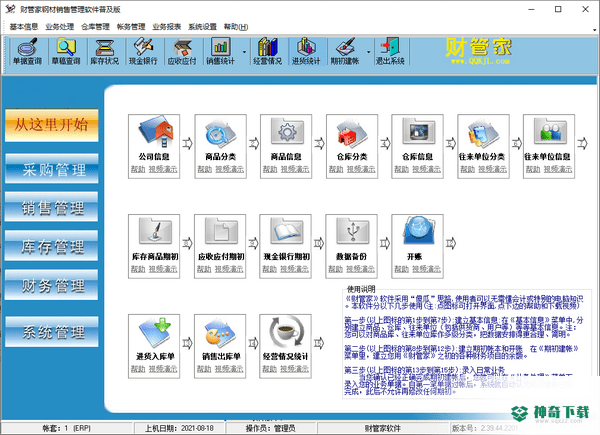
Task: Click the 库存状况 toolbar icon
Action: click(104, 51)
